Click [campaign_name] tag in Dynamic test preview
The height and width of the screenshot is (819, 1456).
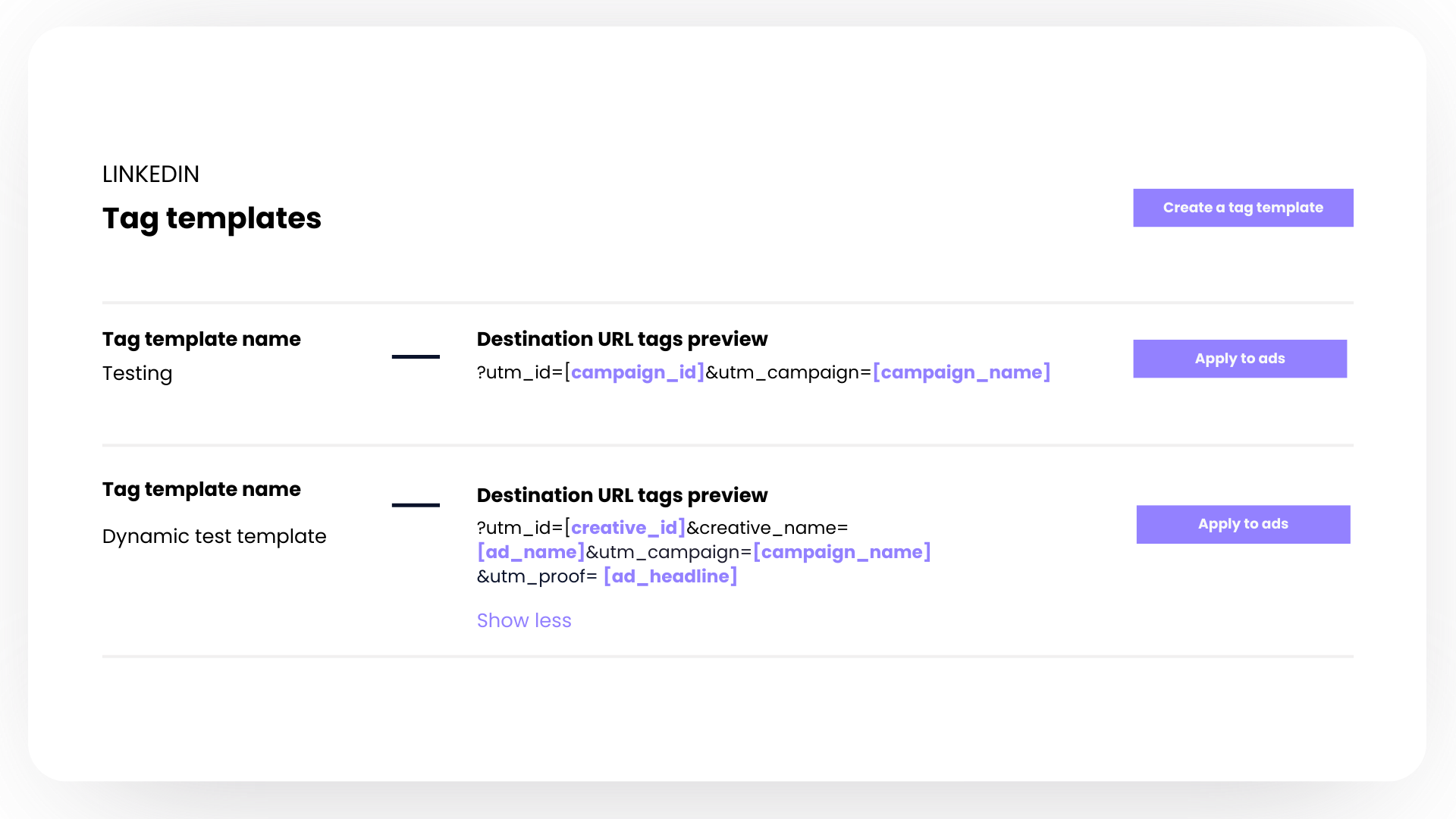(x=842, y=552)
